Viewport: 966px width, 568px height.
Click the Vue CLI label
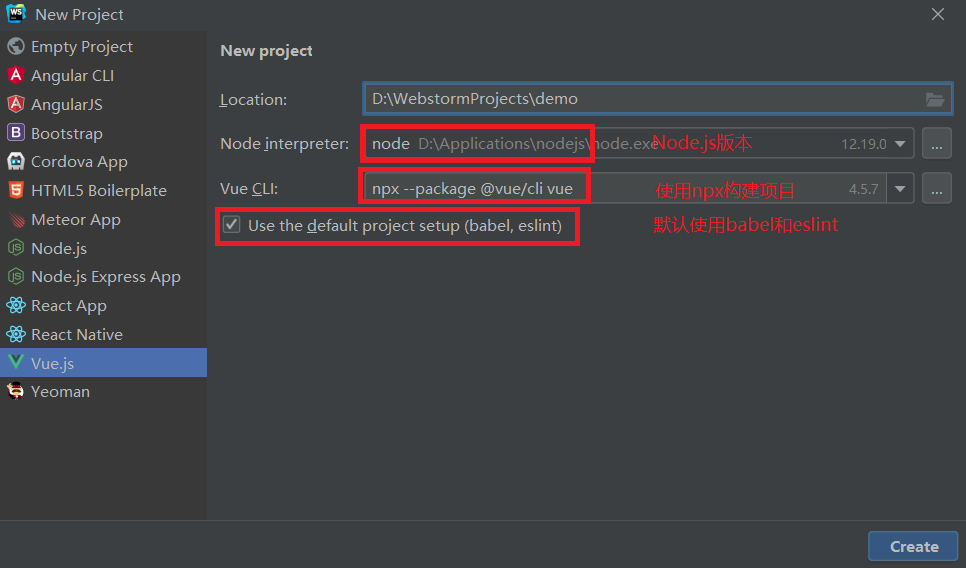pos(249,189)
